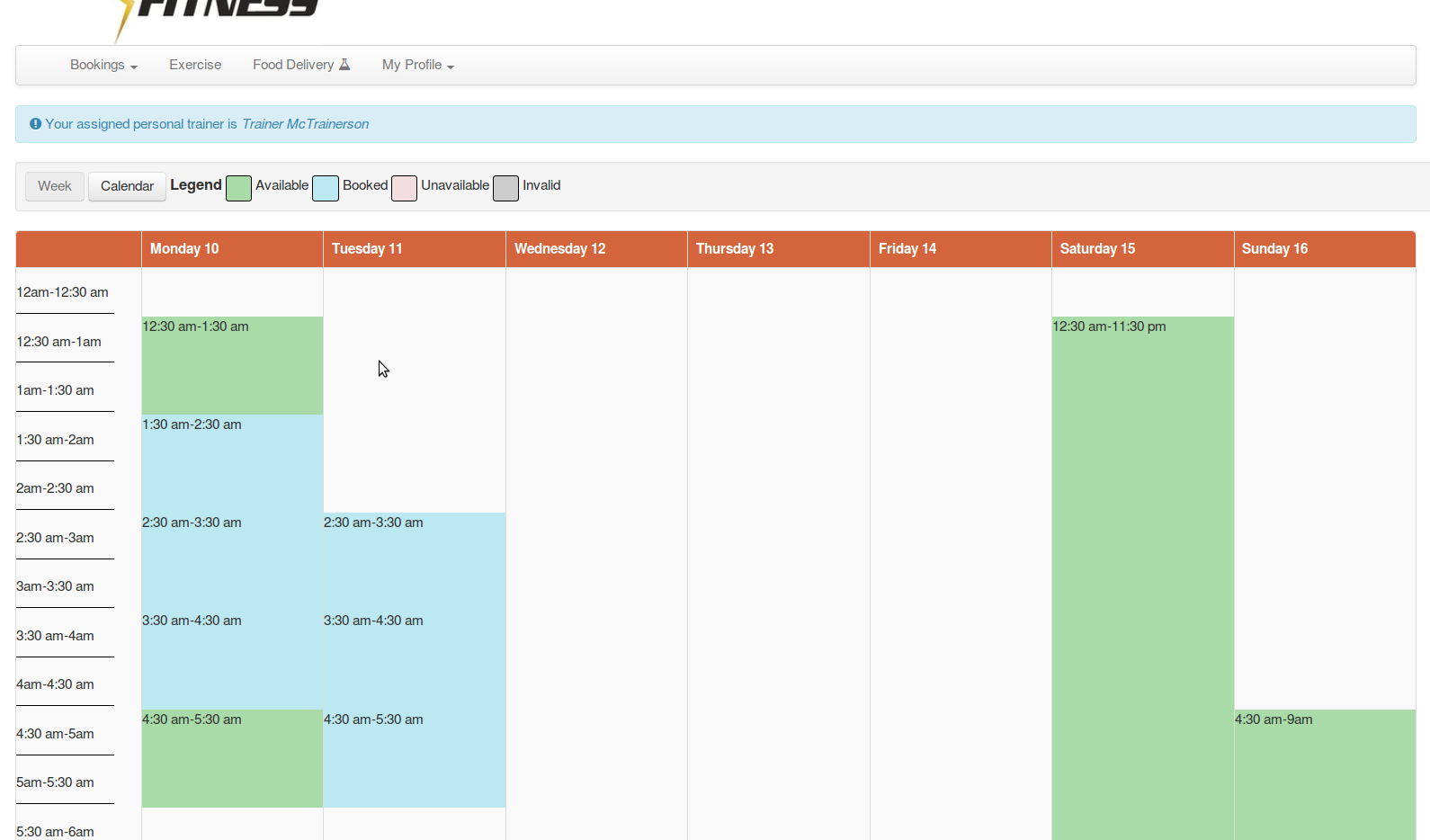This screenshot has height=840, width=1430.
Task: Click the green Available legend swatch
Action: pos(238,188)
